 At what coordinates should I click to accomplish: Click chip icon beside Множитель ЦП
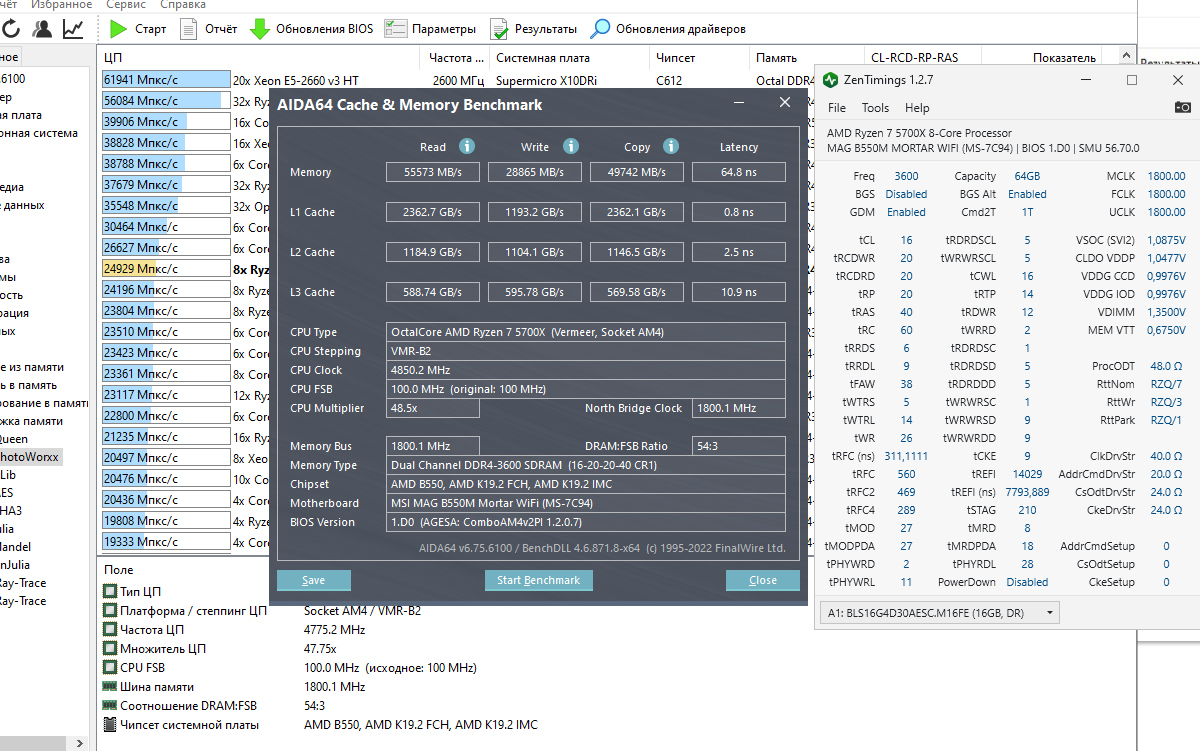110,649
